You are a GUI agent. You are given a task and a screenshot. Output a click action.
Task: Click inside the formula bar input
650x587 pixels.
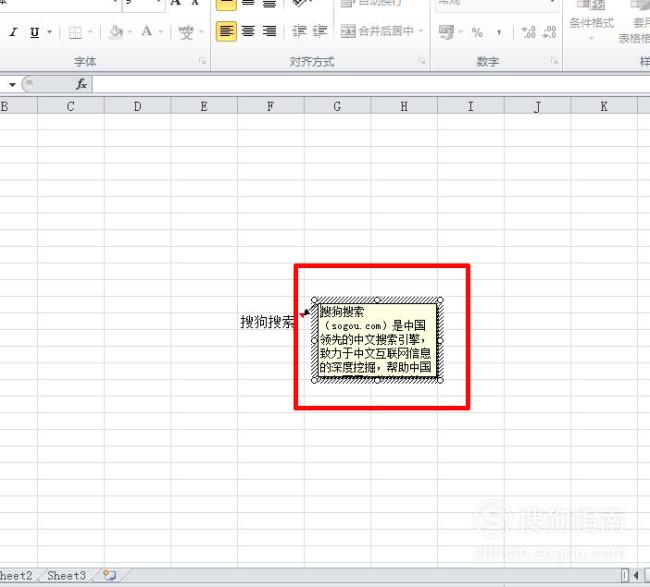pos(371,84)
